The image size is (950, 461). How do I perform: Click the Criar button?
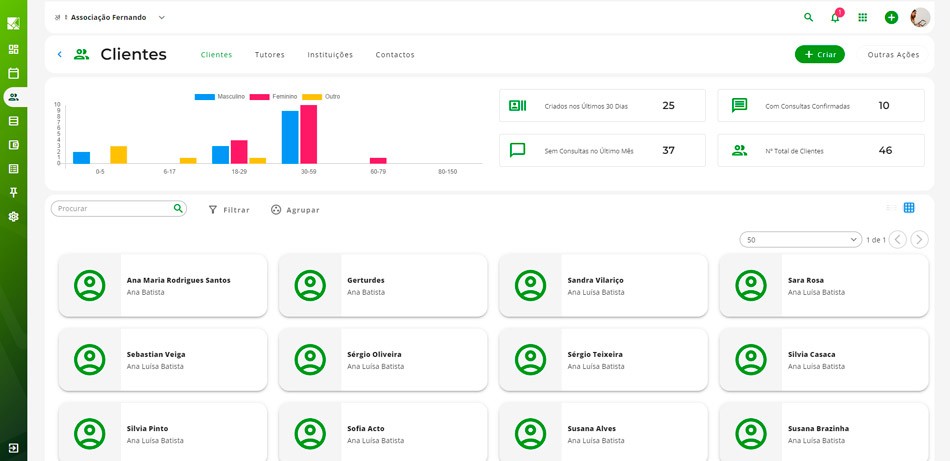(820, 55)
